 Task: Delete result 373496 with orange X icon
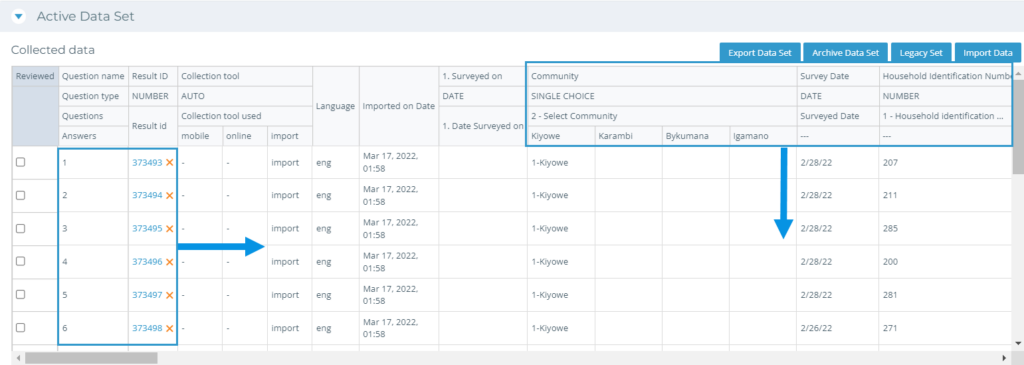pos(170,261)
